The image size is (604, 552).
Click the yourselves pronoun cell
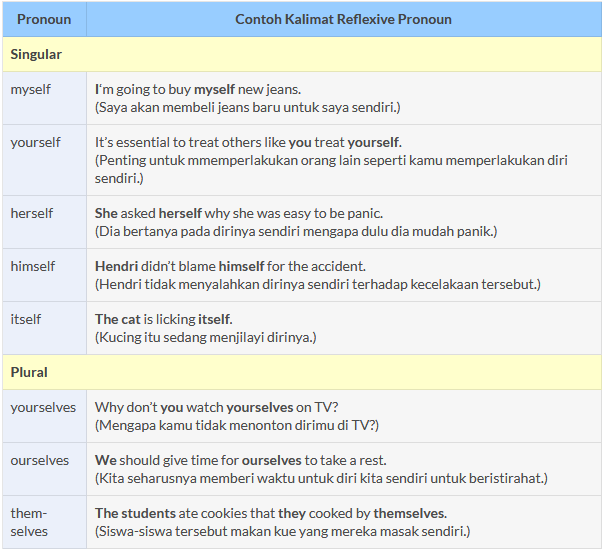tap(43, 407)
